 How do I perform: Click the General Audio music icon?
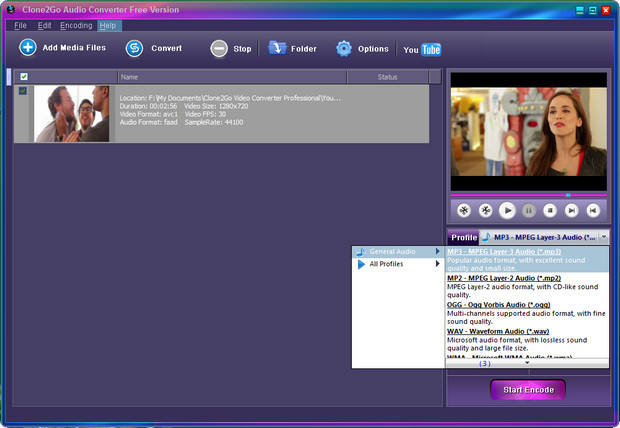[x=361, y=252]
